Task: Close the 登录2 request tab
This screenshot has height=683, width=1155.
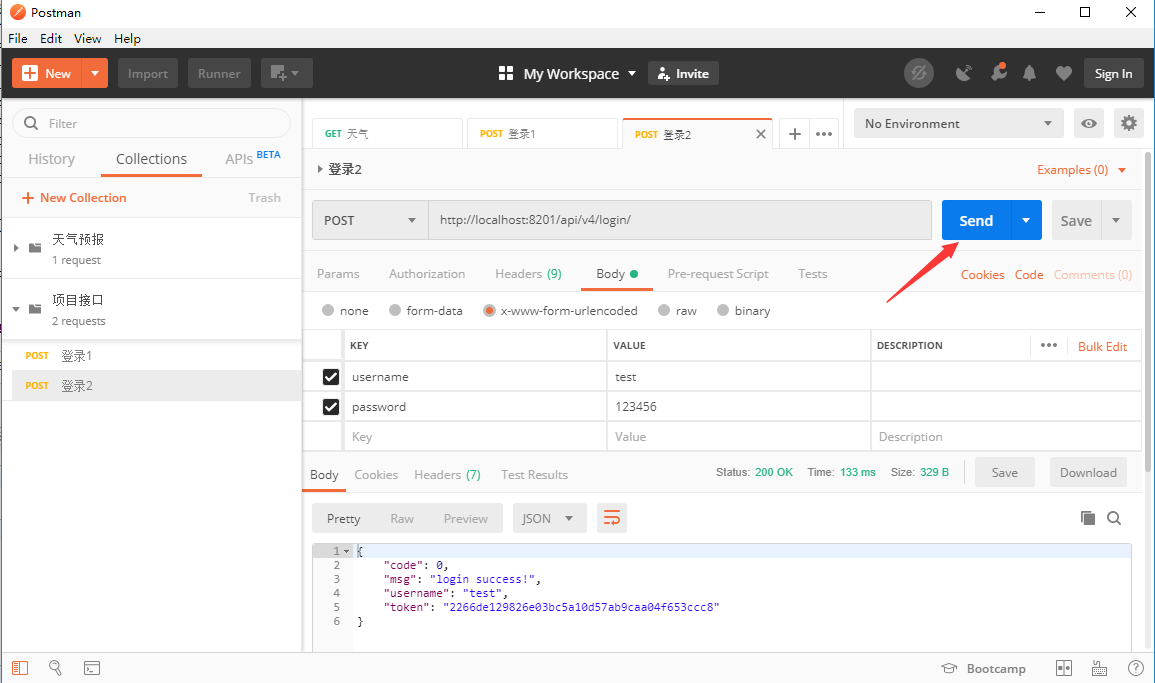Action: click(x=761, y=134)
